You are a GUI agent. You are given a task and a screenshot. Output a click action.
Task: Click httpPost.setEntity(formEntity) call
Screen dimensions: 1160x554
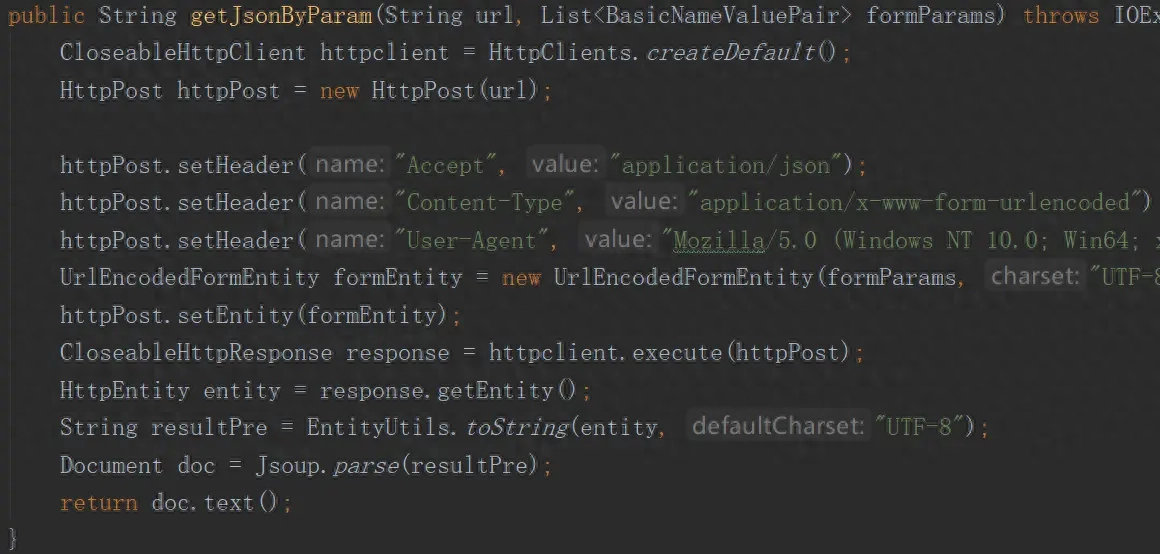tap(254, 316)
